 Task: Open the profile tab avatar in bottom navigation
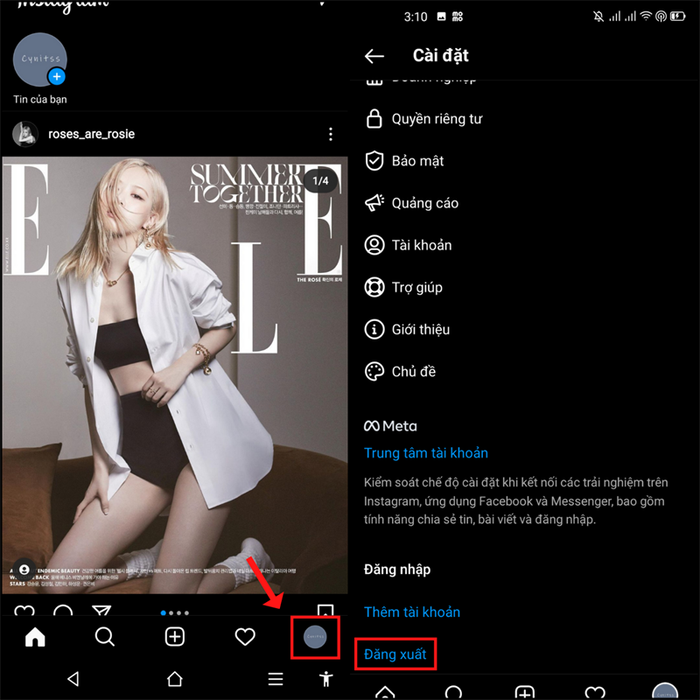[315, 637]
